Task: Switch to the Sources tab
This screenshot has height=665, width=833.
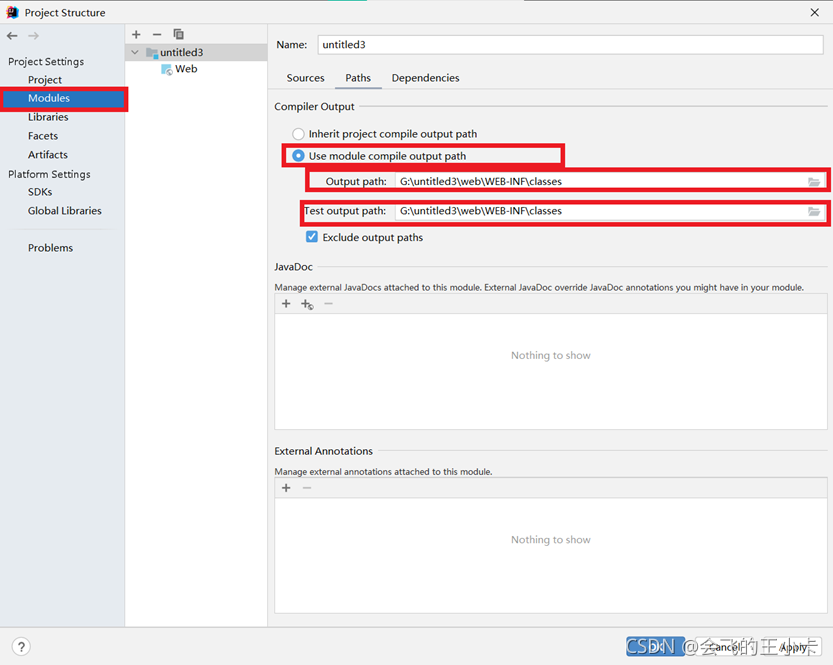Action: [305, 78]
